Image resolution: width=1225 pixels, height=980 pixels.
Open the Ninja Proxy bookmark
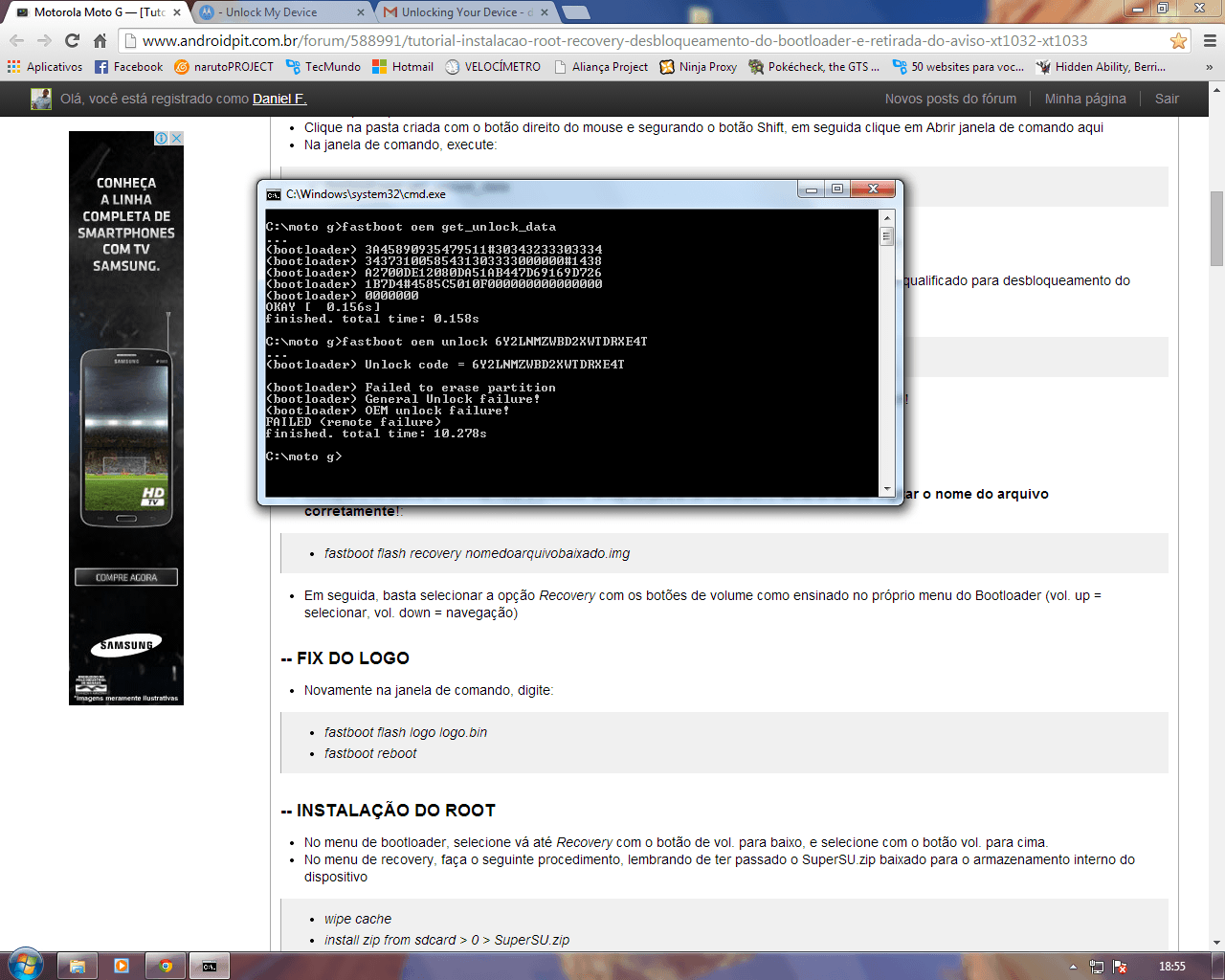pyautogui.click(x=699, y=67)
